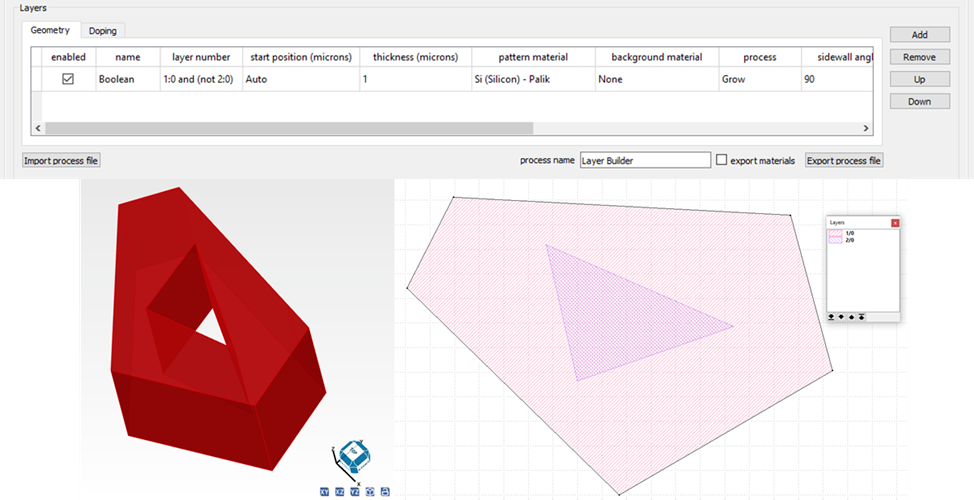The image size is (974, 500).
Task: Select the Geometry tab
Action: pyautogui.click(x=50, y=31)
